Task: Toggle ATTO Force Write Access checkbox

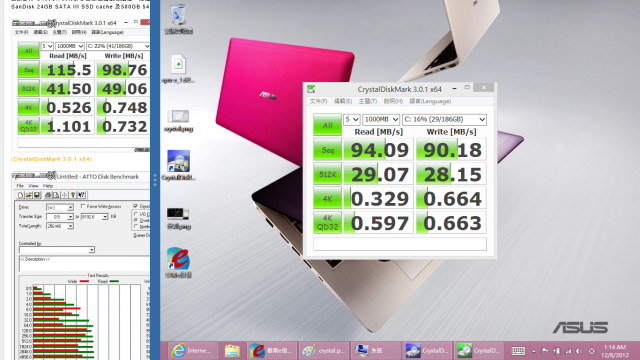Action: click(83, 206)
